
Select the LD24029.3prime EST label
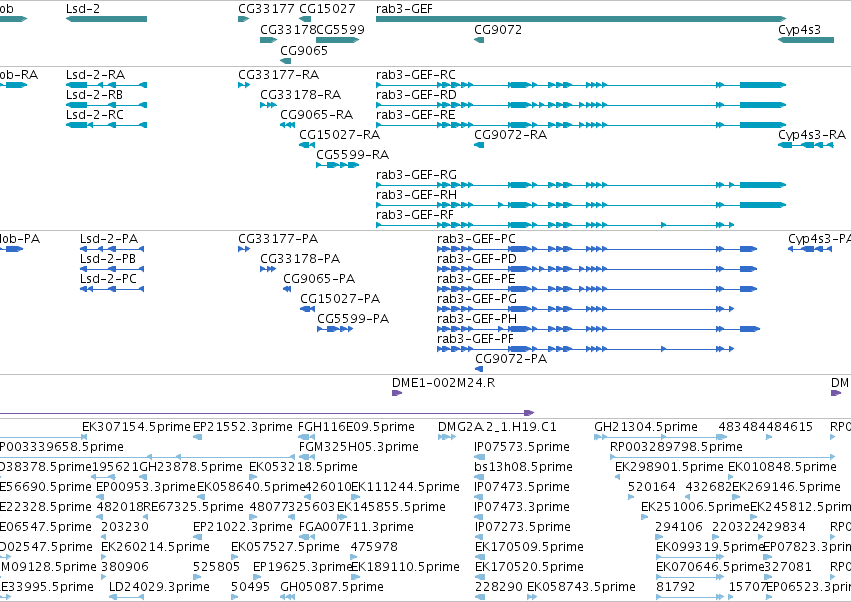click(159, 586)
